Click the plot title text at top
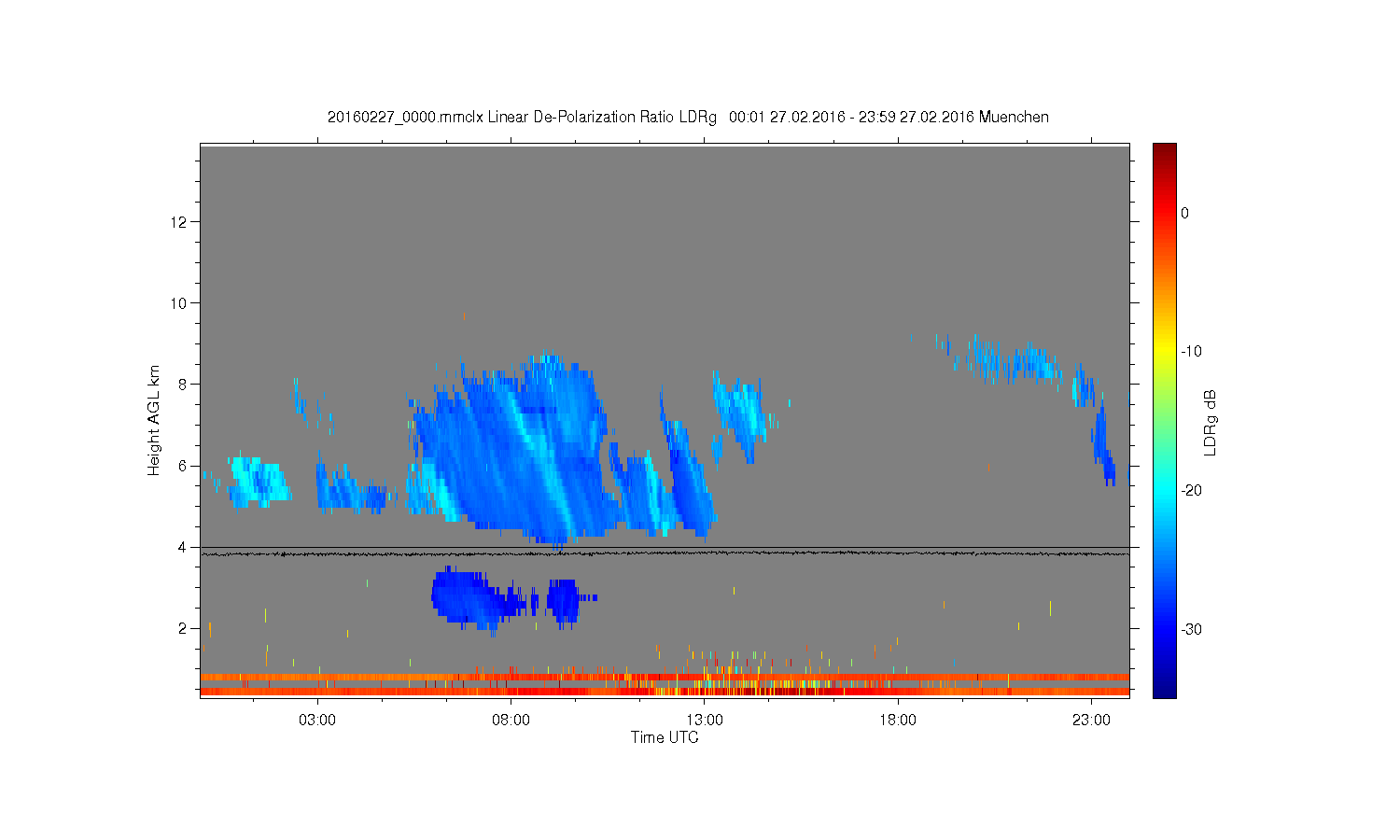The width and height of the screenshot is (1400, 840). pyautogui.click(x=688, y=118)
